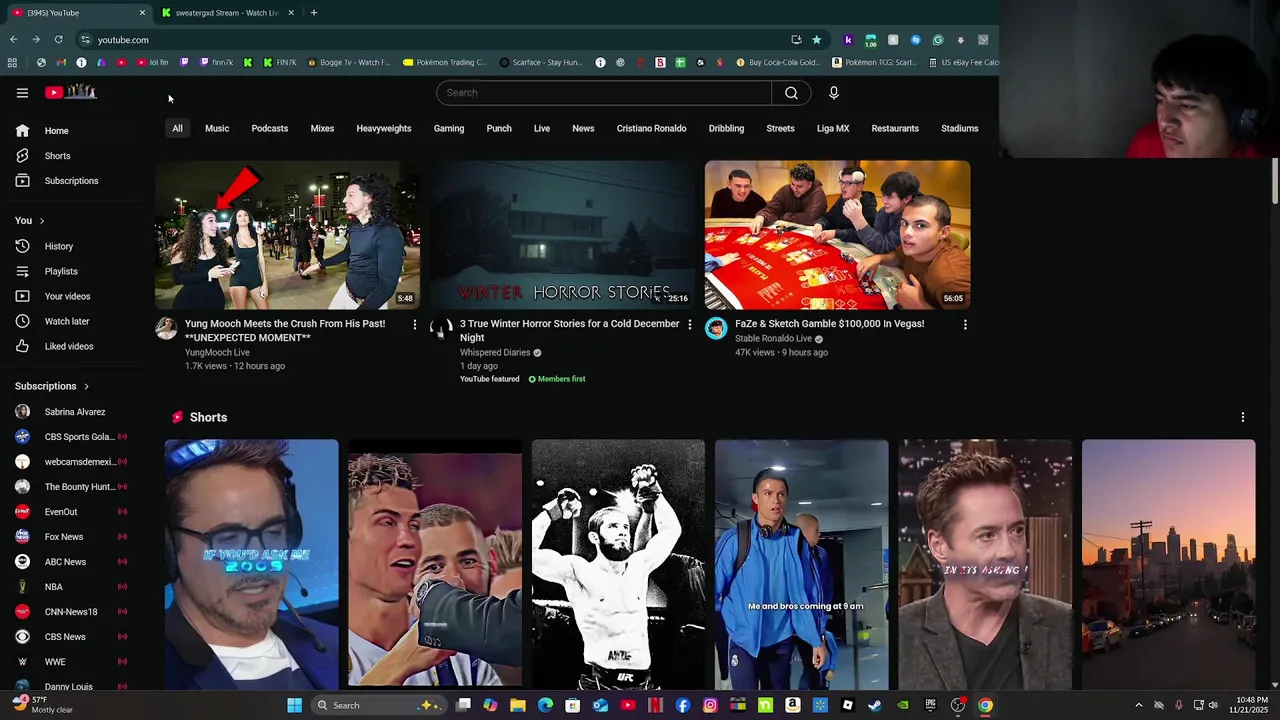Viewport: 1280px width, 720px height.
Task: Open the YouTube hamburger guide menu
Action: 22,93
